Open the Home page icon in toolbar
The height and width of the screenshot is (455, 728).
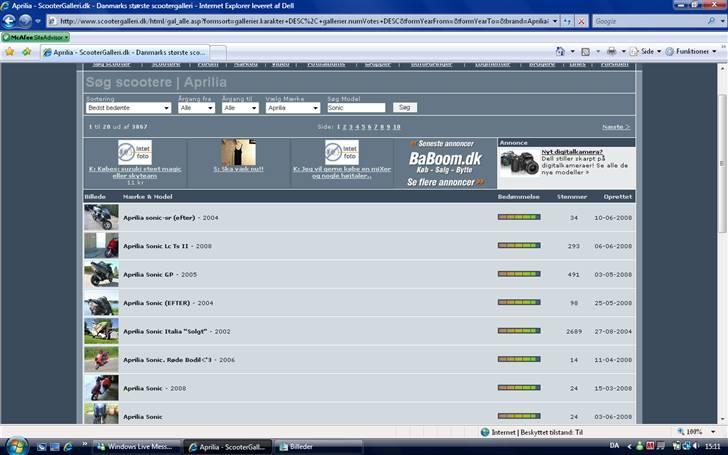[560, 51]
